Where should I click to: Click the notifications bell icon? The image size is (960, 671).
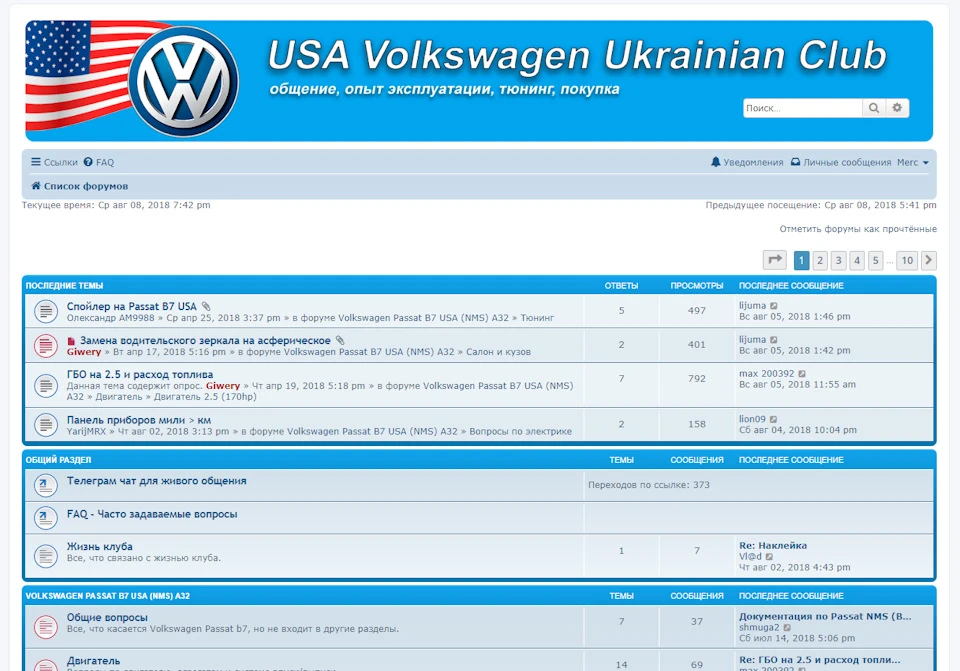(x=715, y=162)
